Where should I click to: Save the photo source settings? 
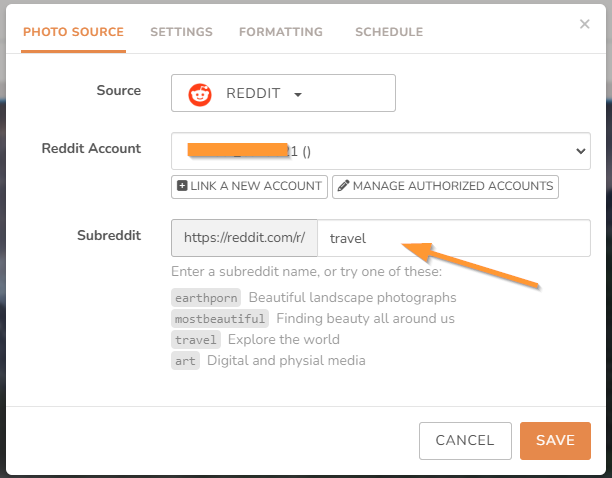555,441
